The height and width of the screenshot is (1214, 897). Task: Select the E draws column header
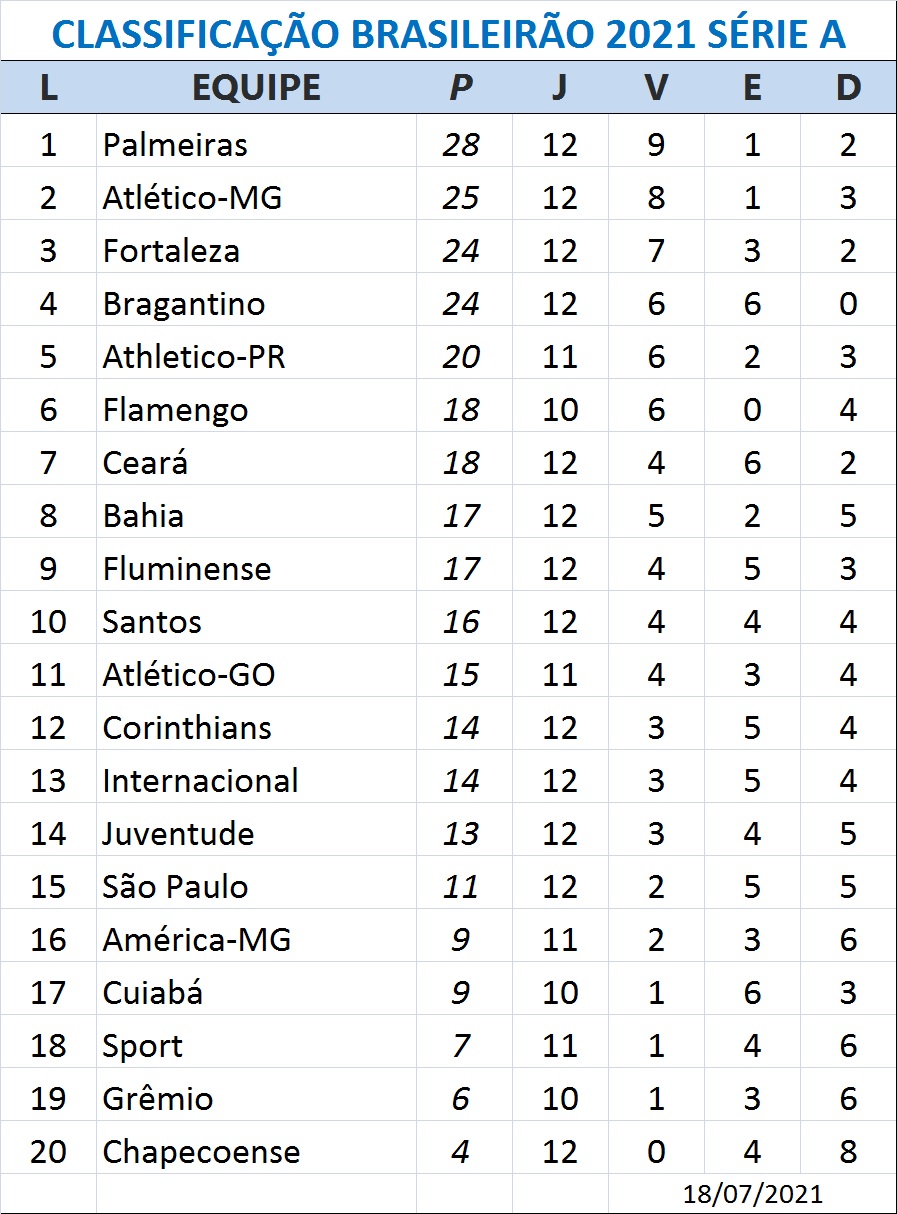coord(752,88)
